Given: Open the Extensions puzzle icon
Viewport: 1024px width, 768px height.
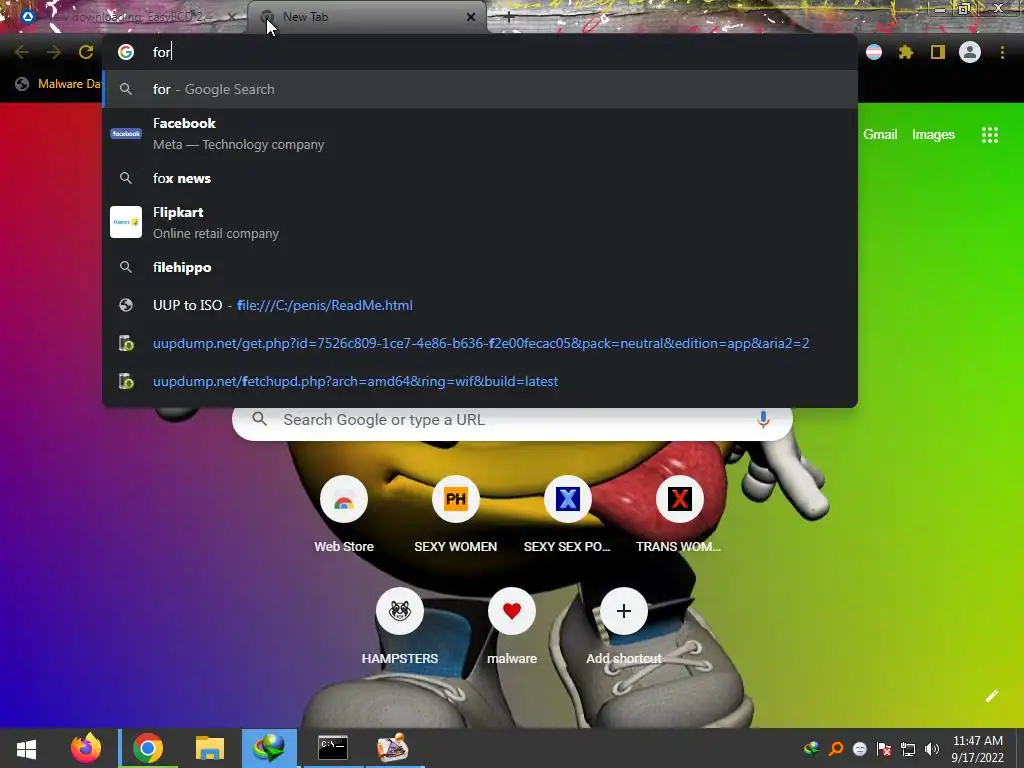Looking at the screenshot, I should [x=906, y=52].
